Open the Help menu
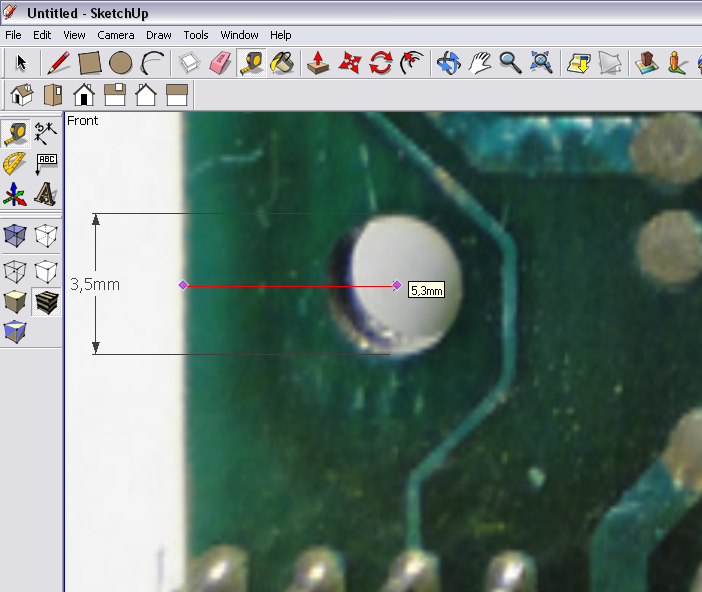 281,35
